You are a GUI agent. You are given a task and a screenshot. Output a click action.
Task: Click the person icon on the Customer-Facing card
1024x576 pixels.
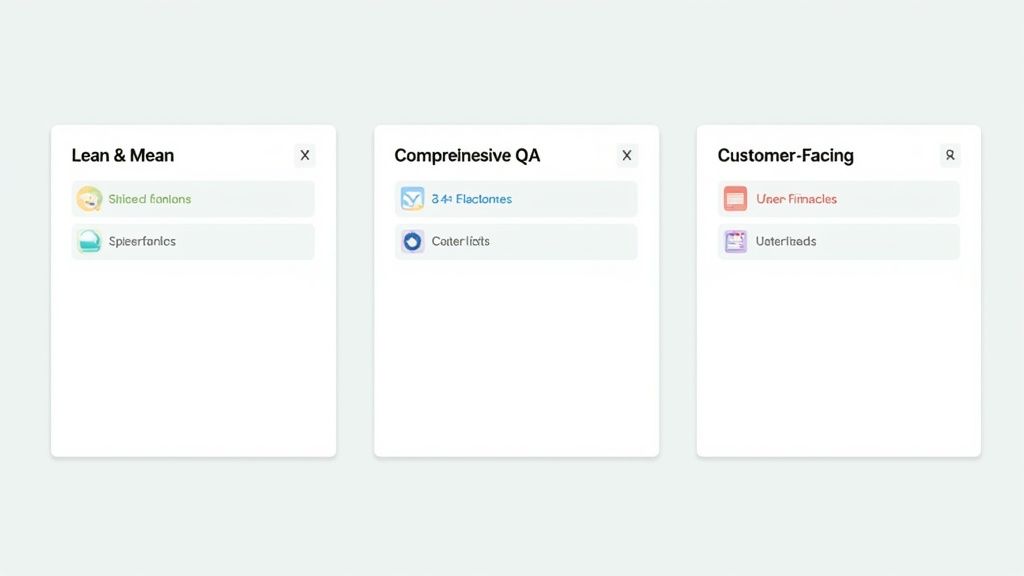pyautogui.click(x=949, y=155)
